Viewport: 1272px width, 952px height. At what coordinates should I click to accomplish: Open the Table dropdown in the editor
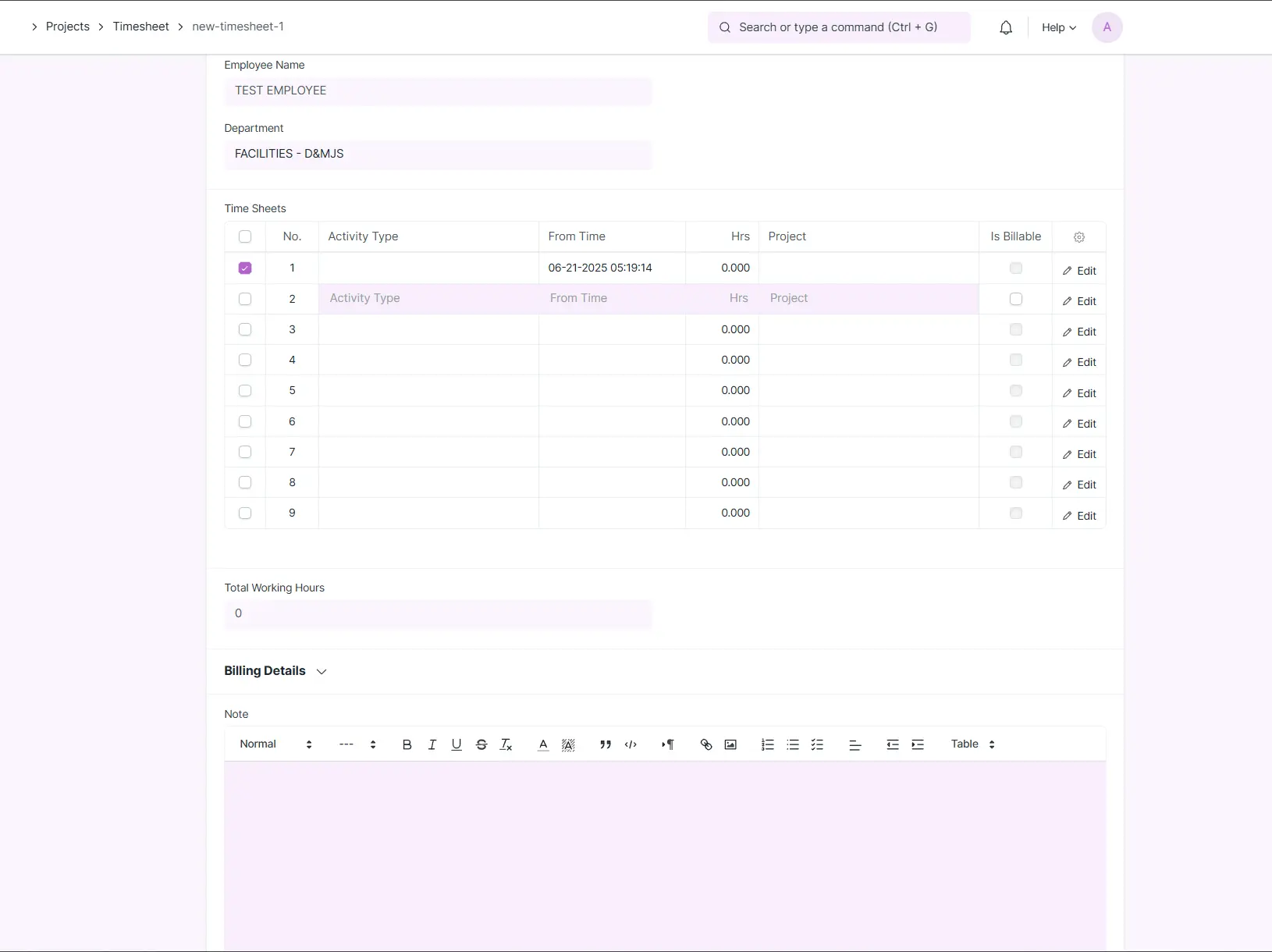tap(971, 744)
